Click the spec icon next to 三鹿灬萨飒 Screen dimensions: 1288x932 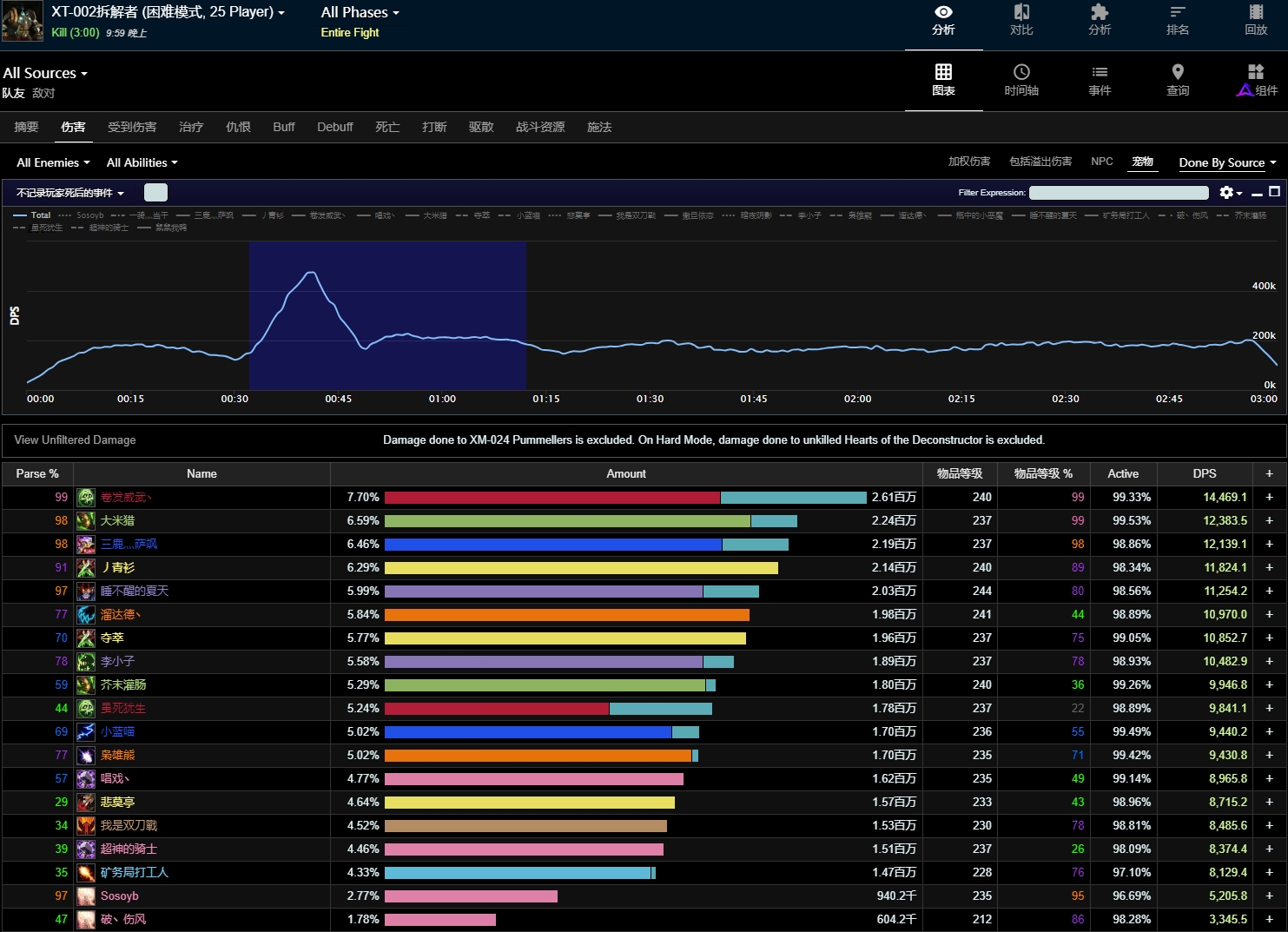coord(86,544)
